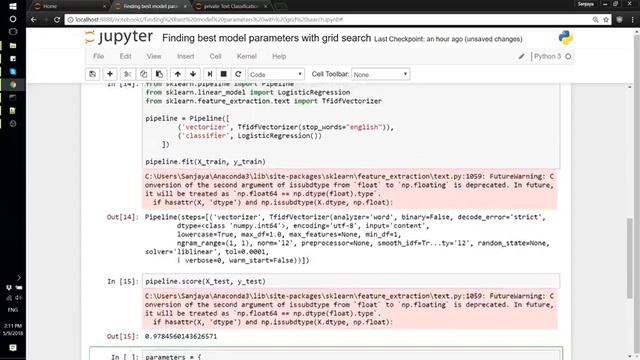Open Microsoft Store from the taskbar

click(13, 58)
